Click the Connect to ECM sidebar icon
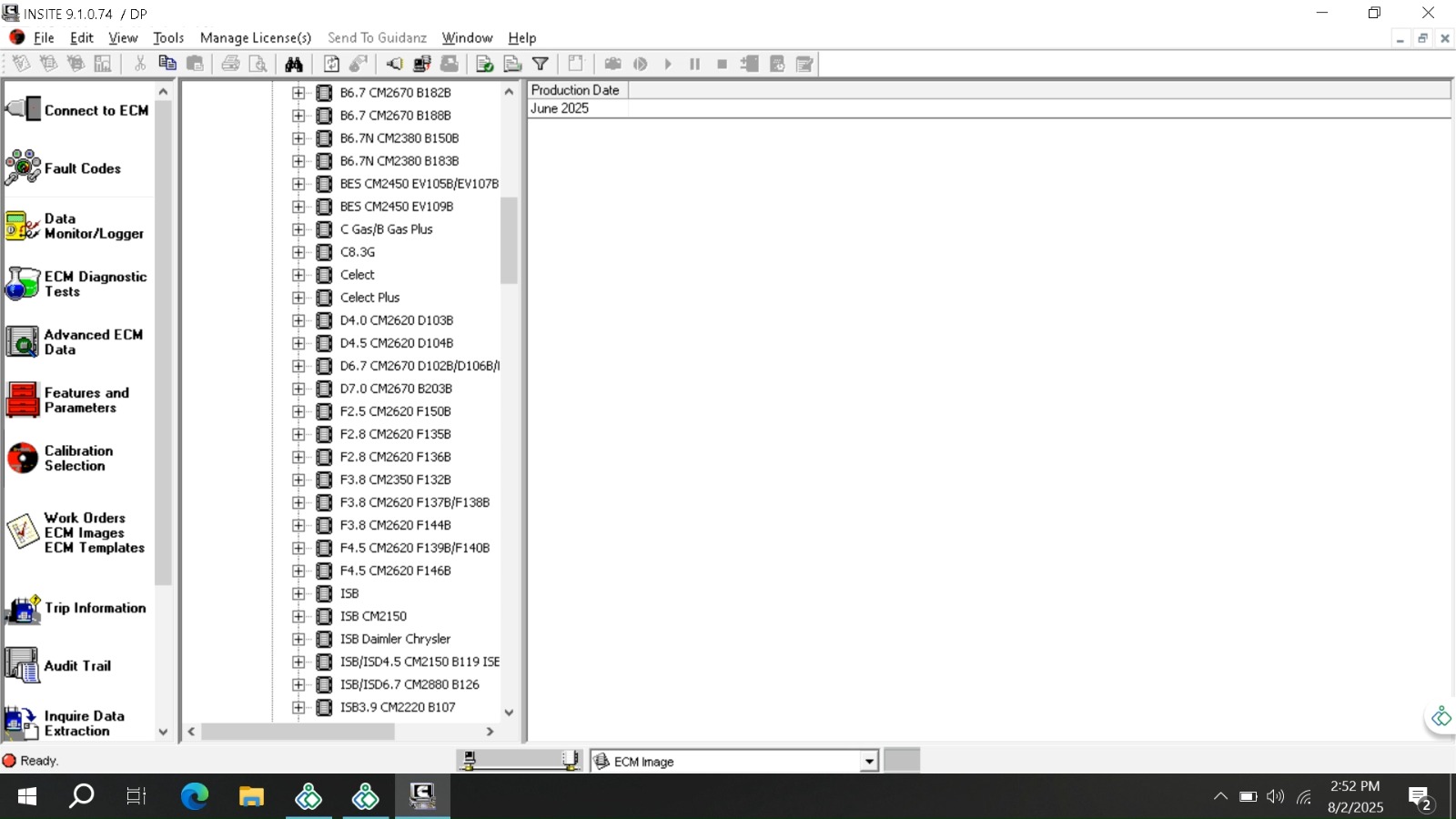 24,110
